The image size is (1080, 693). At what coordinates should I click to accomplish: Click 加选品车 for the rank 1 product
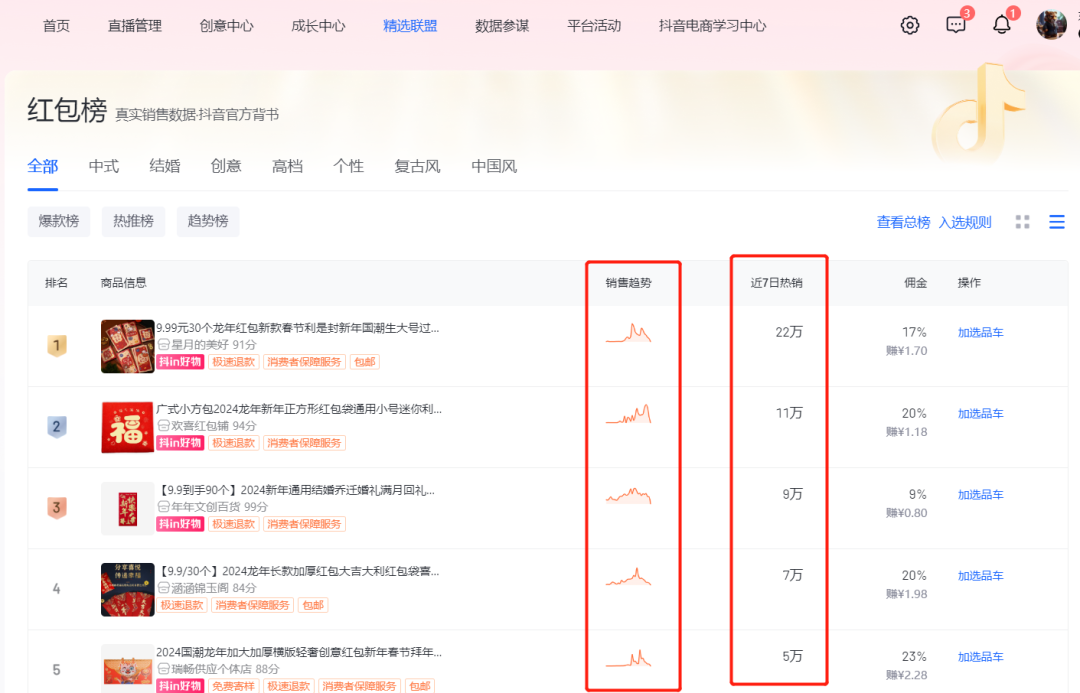pyautogui.click(x=980, y=331)
